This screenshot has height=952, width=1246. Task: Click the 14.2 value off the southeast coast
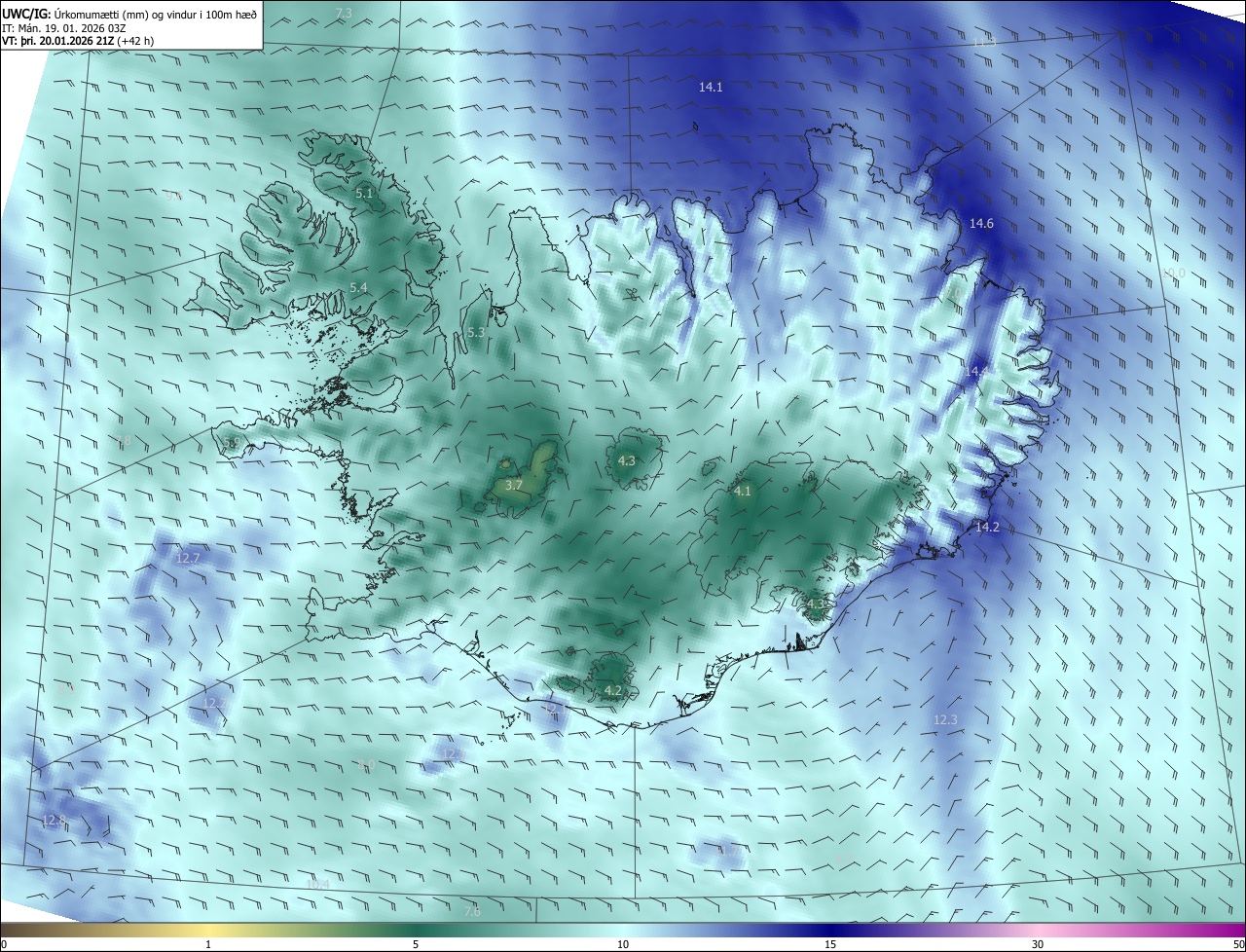pos(987,528)
